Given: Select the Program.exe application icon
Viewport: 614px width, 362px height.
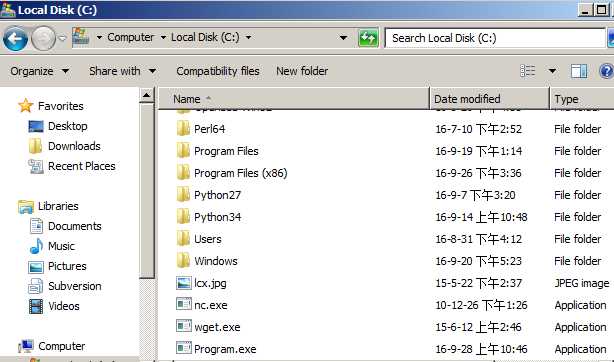Looking at the screenshot, I should [184, 348].
